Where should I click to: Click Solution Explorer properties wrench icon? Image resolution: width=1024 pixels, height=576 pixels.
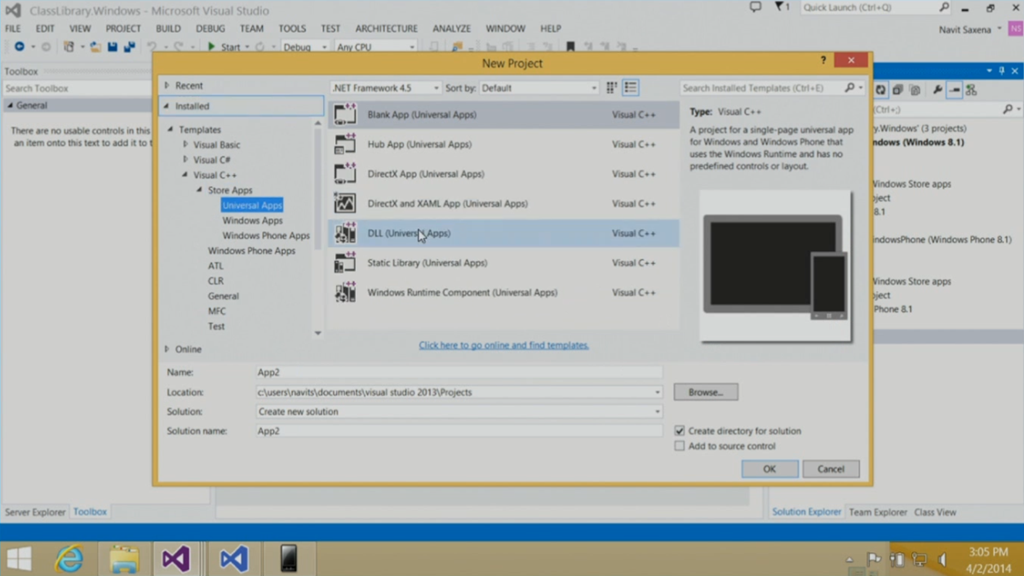coord(937,90)
